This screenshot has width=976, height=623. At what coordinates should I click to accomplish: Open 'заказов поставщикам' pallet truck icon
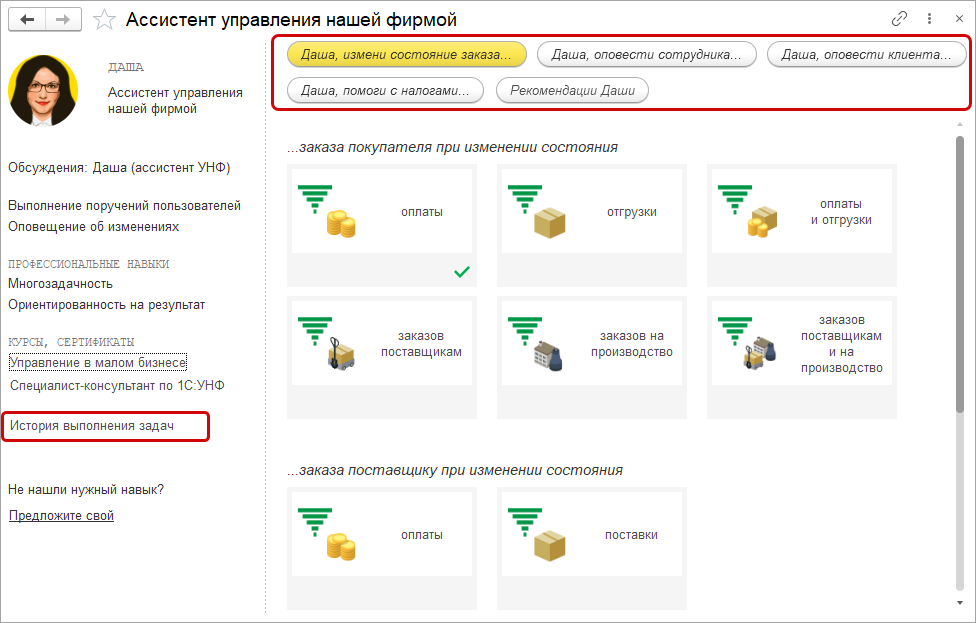[x=328, y=344]
